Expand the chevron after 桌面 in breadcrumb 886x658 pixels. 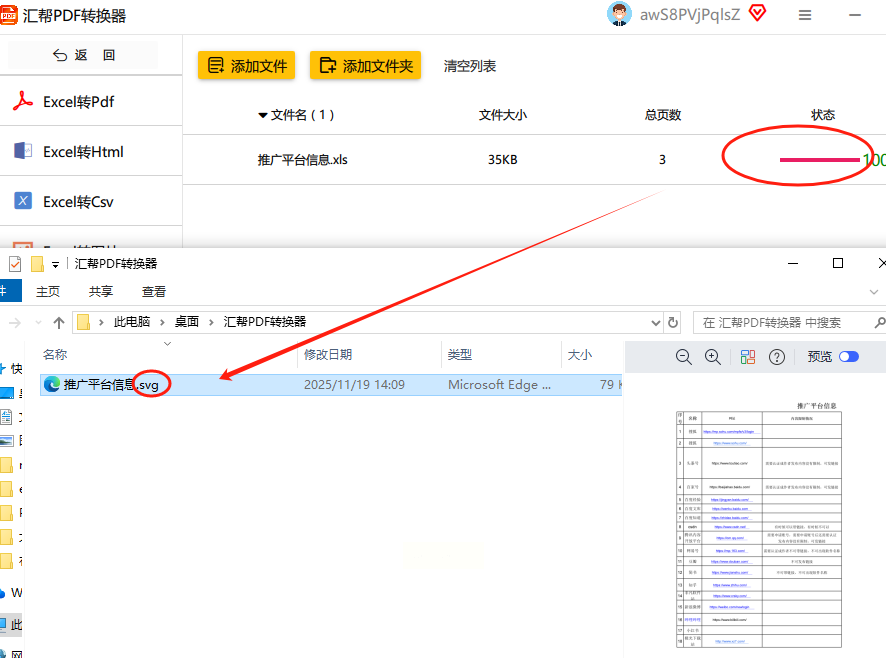pyautogui.click(x=211, y=322)
